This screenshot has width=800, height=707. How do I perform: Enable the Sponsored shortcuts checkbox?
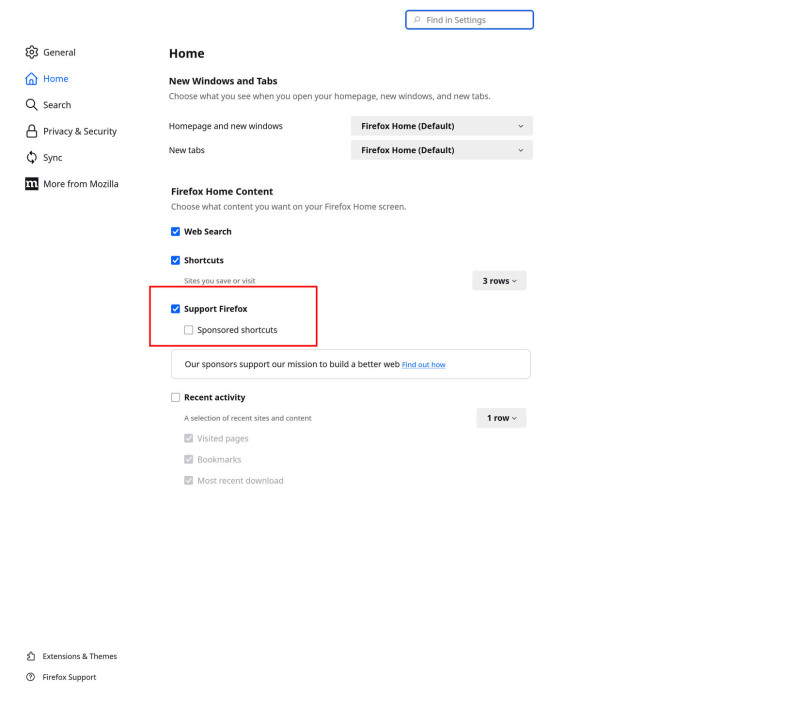pyautogui.click(x=189, y=330)
